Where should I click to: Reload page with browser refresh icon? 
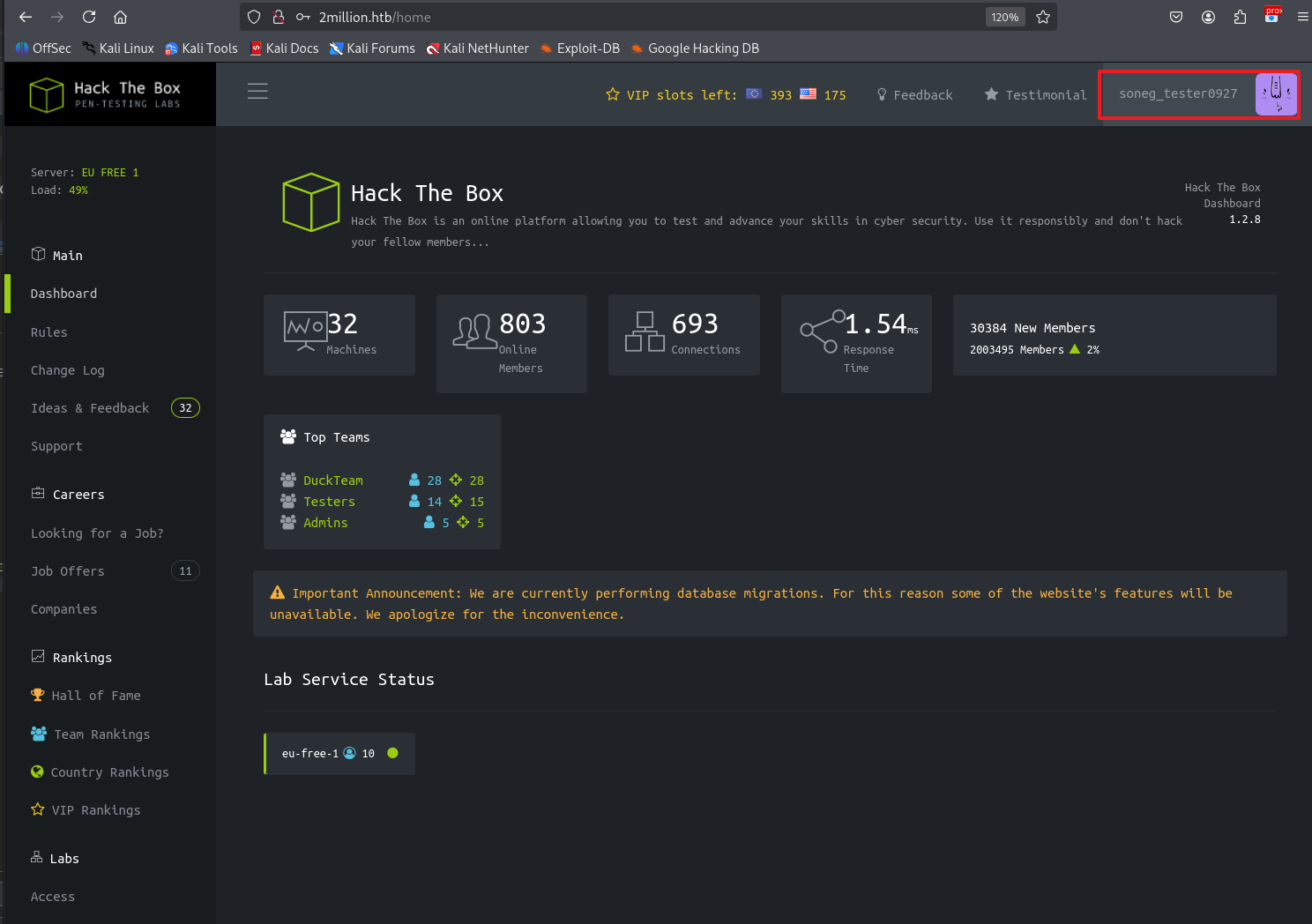tap(89, 17)
